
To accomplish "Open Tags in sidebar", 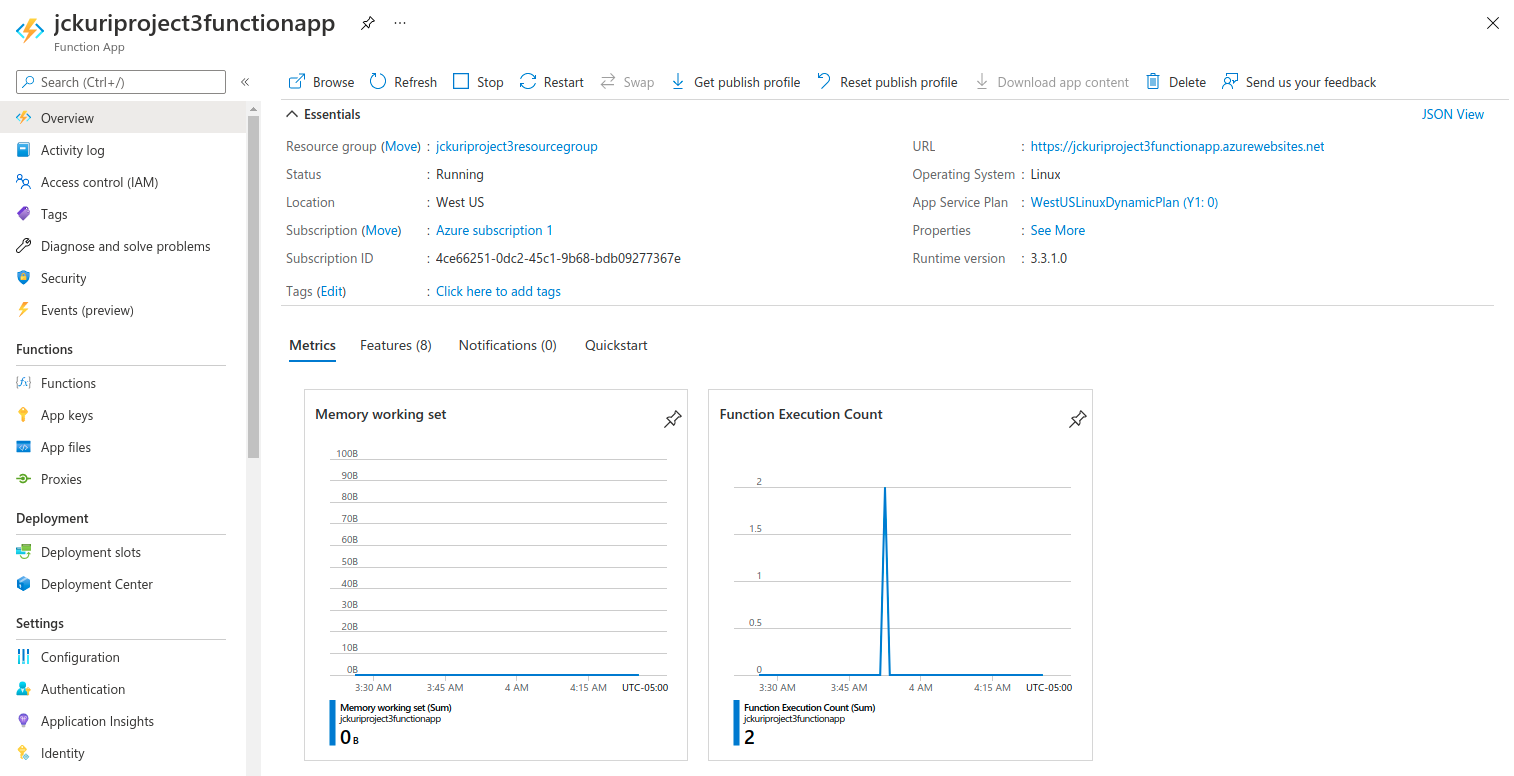I will pyautogui.click(x=123, y=214).
